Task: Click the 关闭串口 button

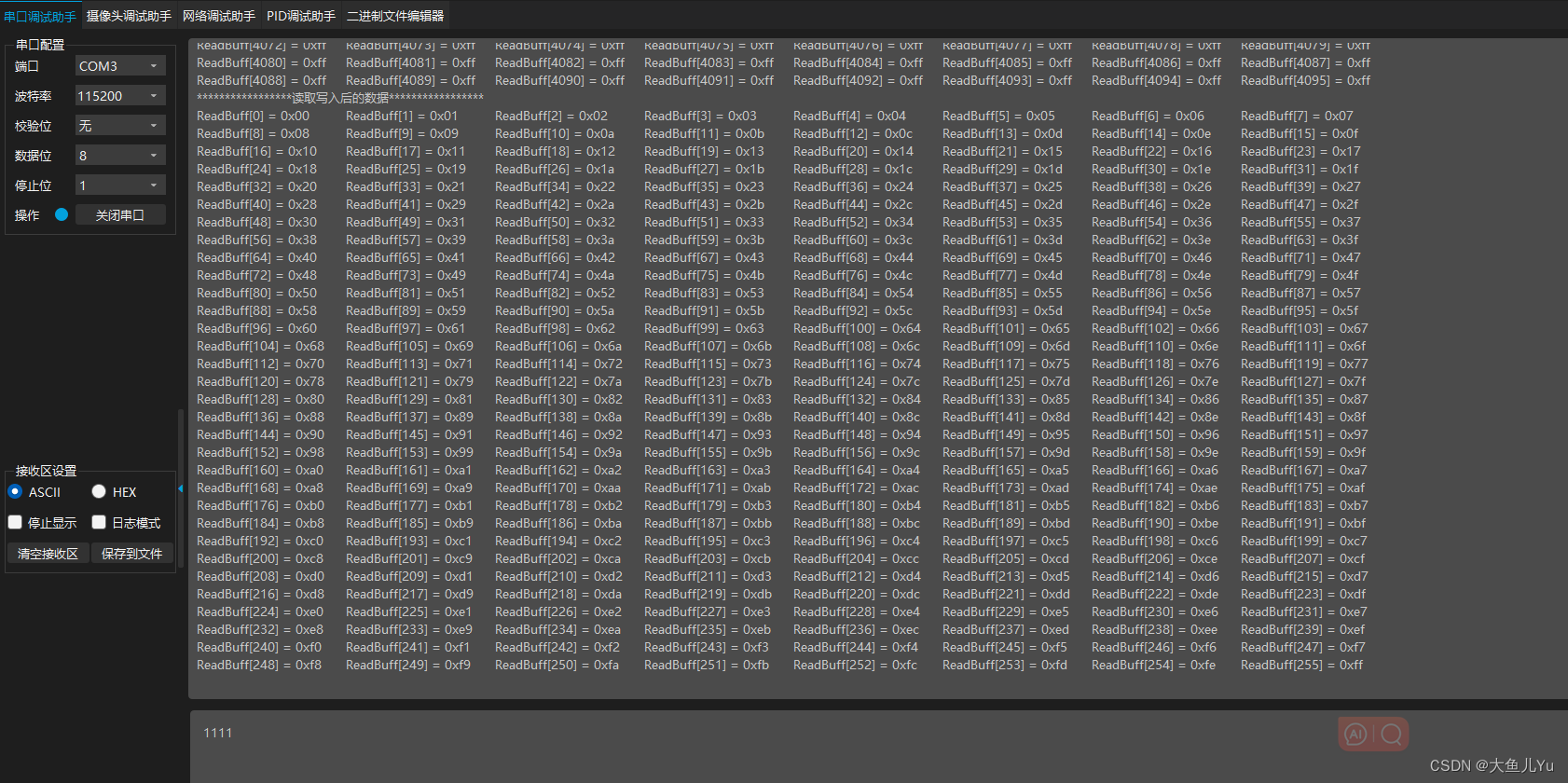Action: click(x=120, y=215)
